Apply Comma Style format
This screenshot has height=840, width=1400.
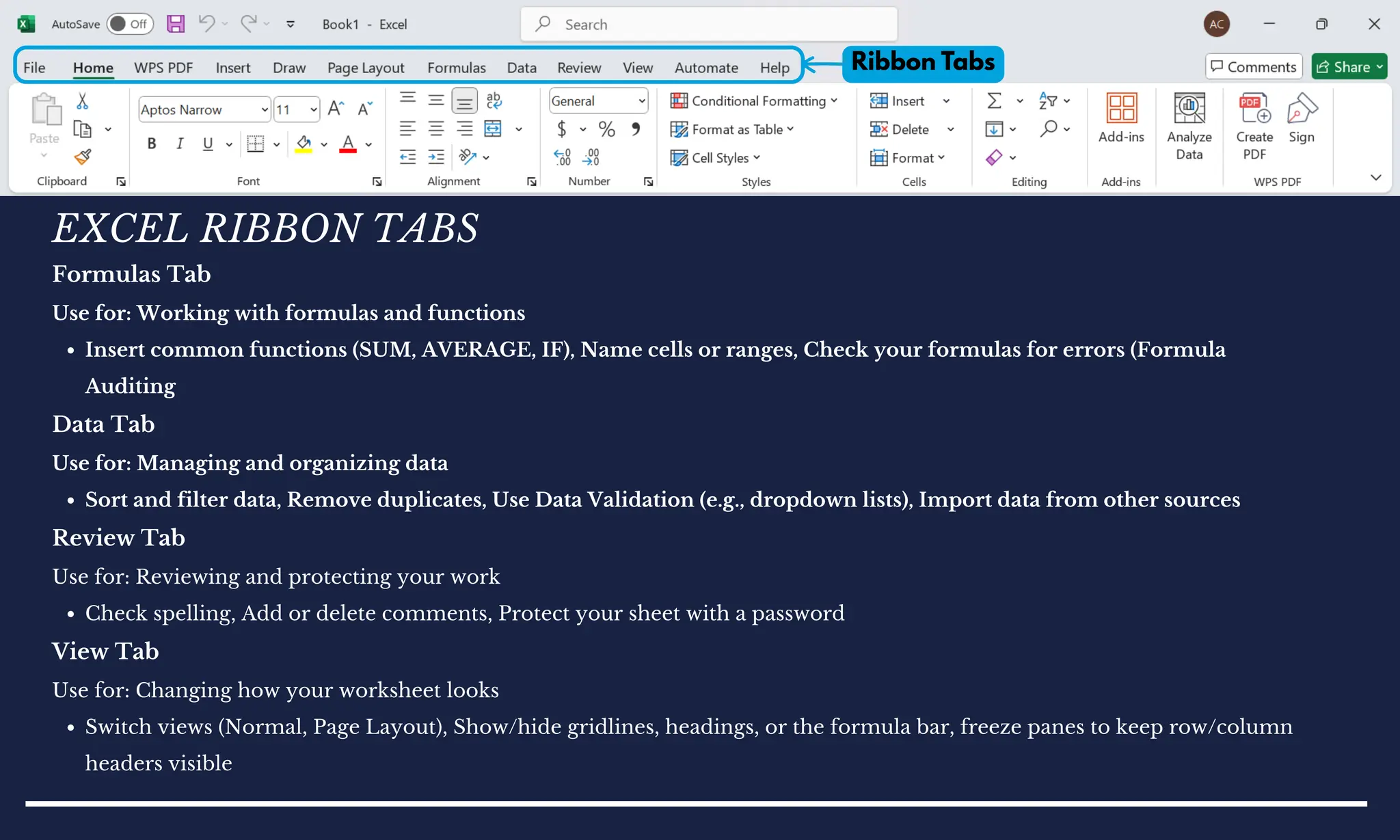(x=636, y=128)
